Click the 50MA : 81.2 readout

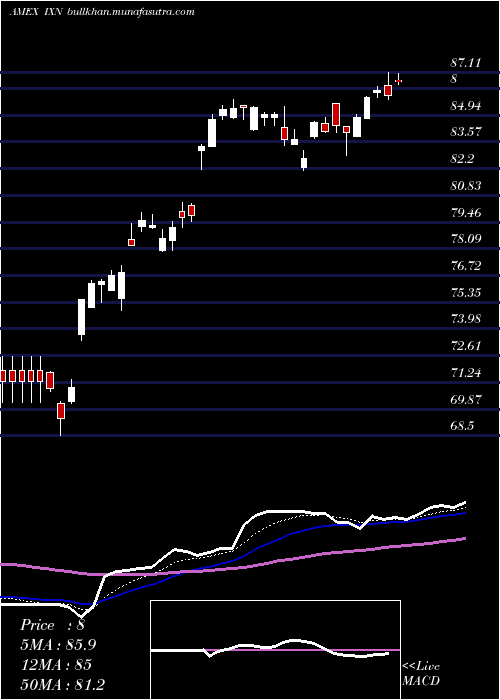click(62, 684)
